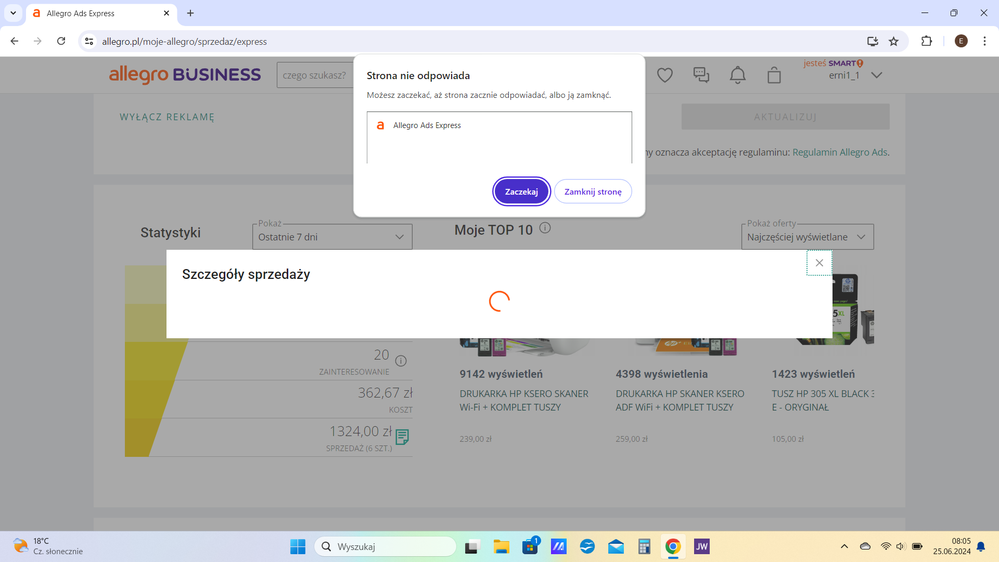Image resolution: width=999 pixels, height=562 pixels.
Task: Select the Allegro Ads Express tab
Action: (100, 13)
